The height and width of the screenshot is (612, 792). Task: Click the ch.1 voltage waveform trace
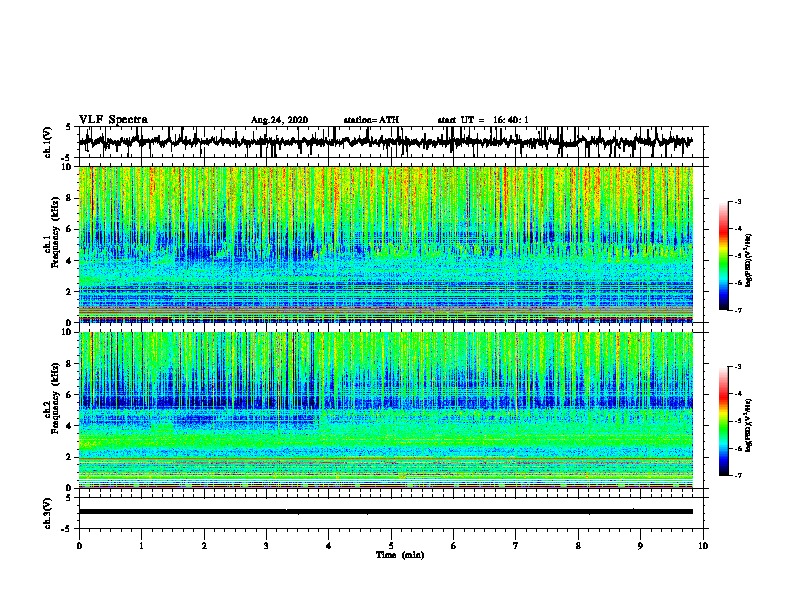click(385, 142)
